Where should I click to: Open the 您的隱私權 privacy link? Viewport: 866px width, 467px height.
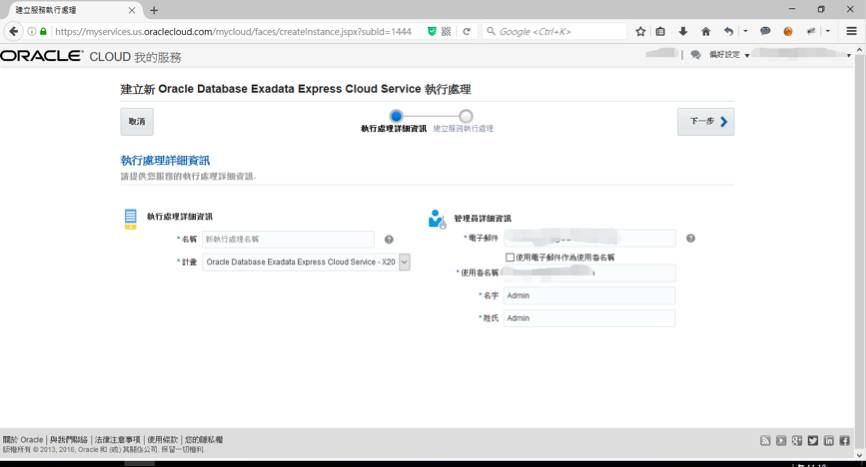pyautogui.click(x=204, y=440)
